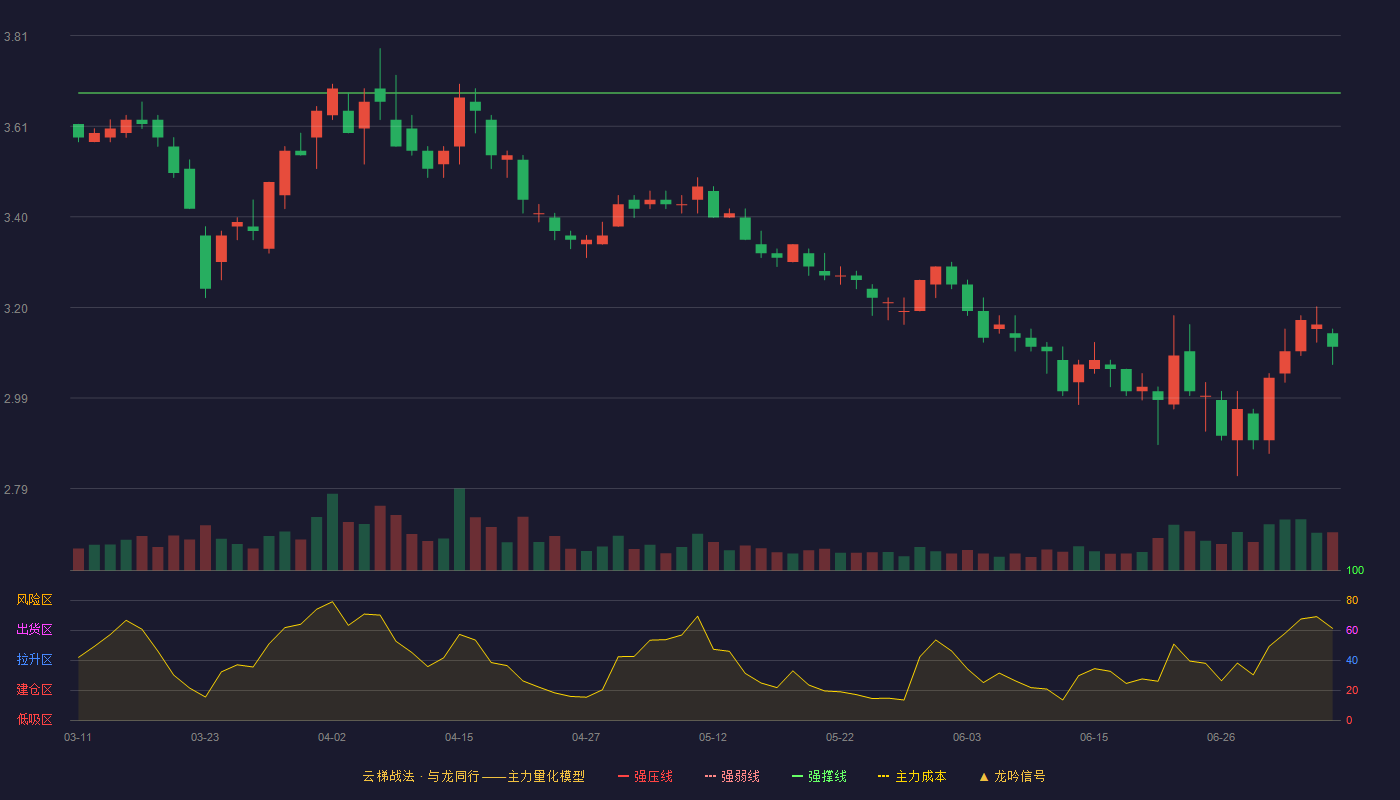Toggle the 龙吟信号 legend item
This screenshot has height=800, width=1400.
coord(1012,776)
